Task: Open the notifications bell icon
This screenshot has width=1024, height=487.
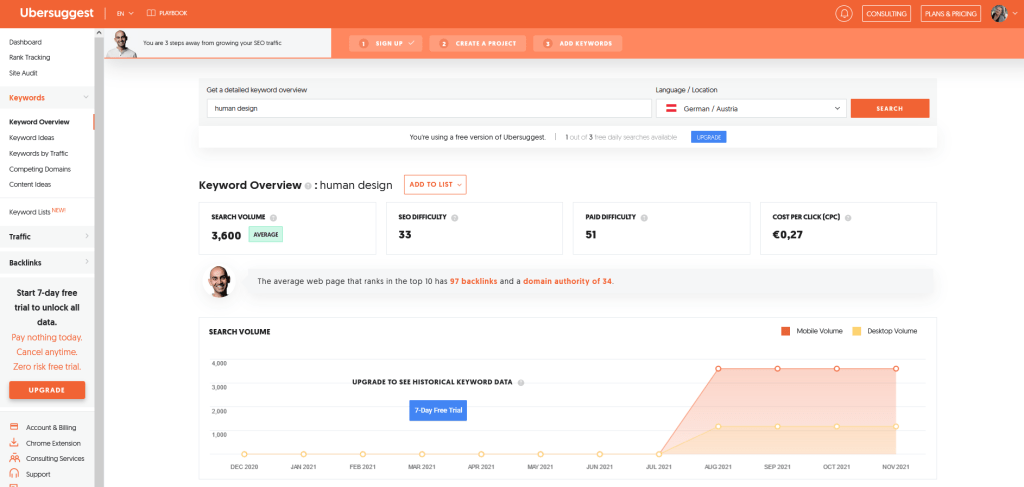Action: click(844, 14)
